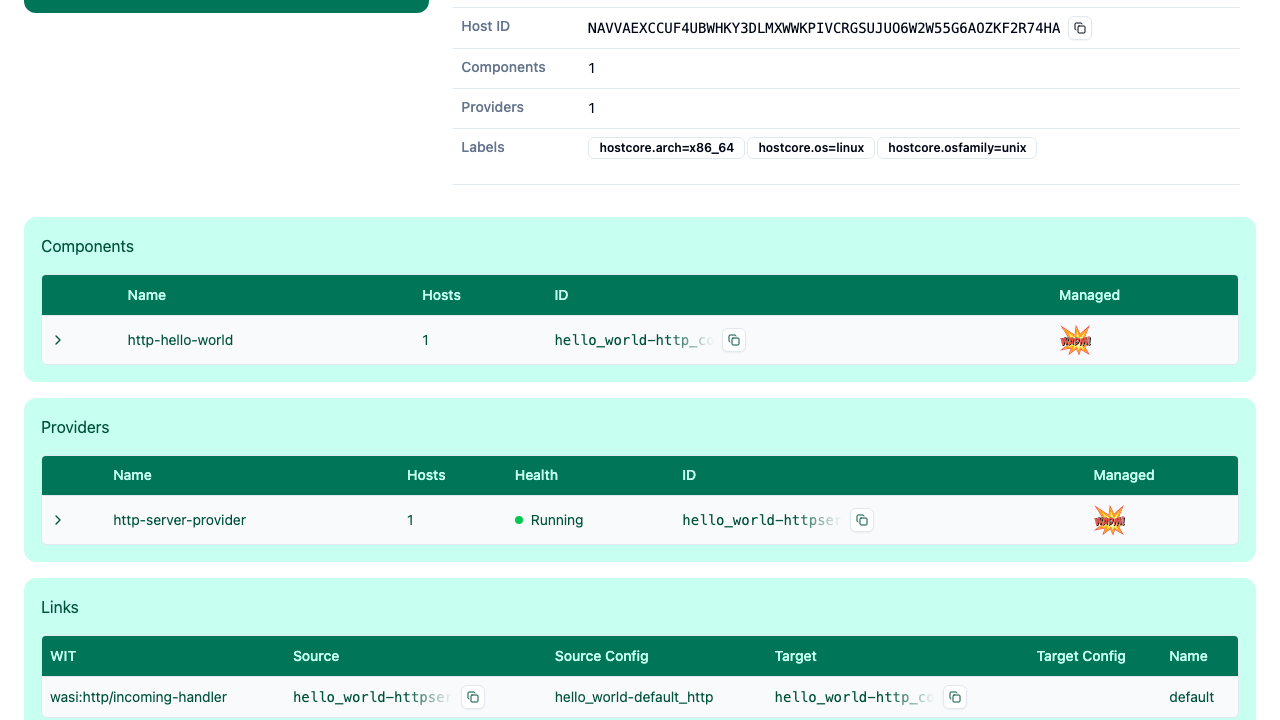Click the Providers table Health column header
Image resolution: width=1280 pixels, height=720 pixels.
[x=536, y=475]
